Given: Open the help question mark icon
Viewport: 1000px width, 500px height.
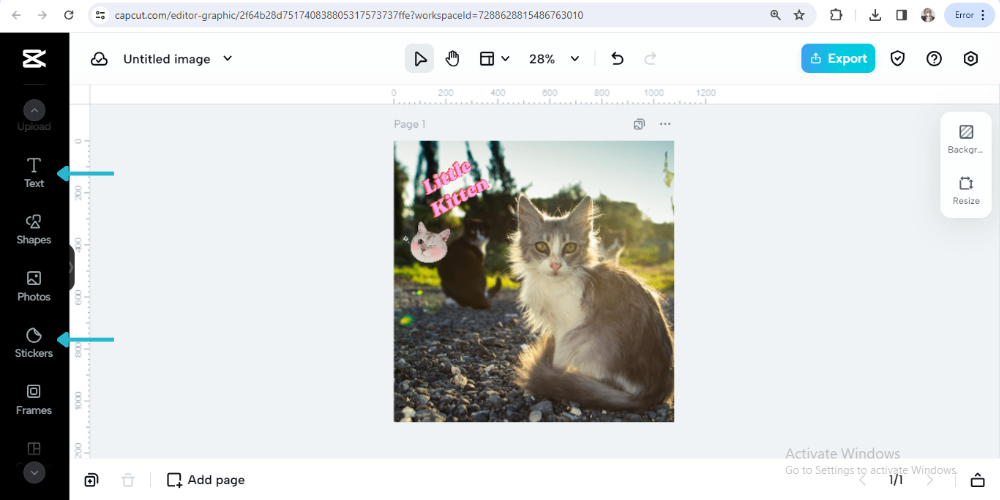Looking at the screenshot, I should coord(934,59).
